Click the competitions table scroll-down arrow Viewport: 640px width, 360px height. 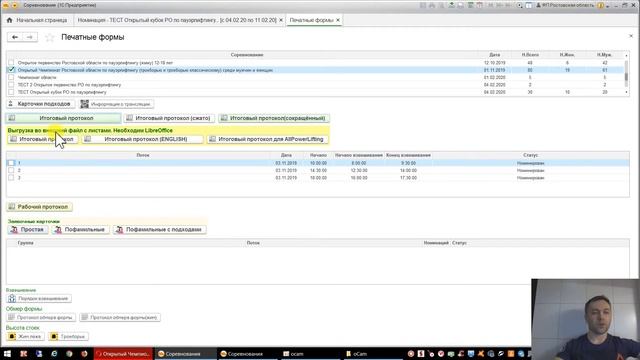click(x=627, y=93)
